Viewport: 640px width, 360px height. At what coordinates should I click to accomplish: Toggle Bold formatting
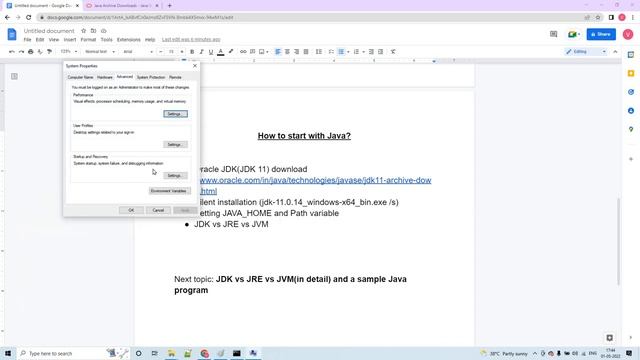(192, 52)
